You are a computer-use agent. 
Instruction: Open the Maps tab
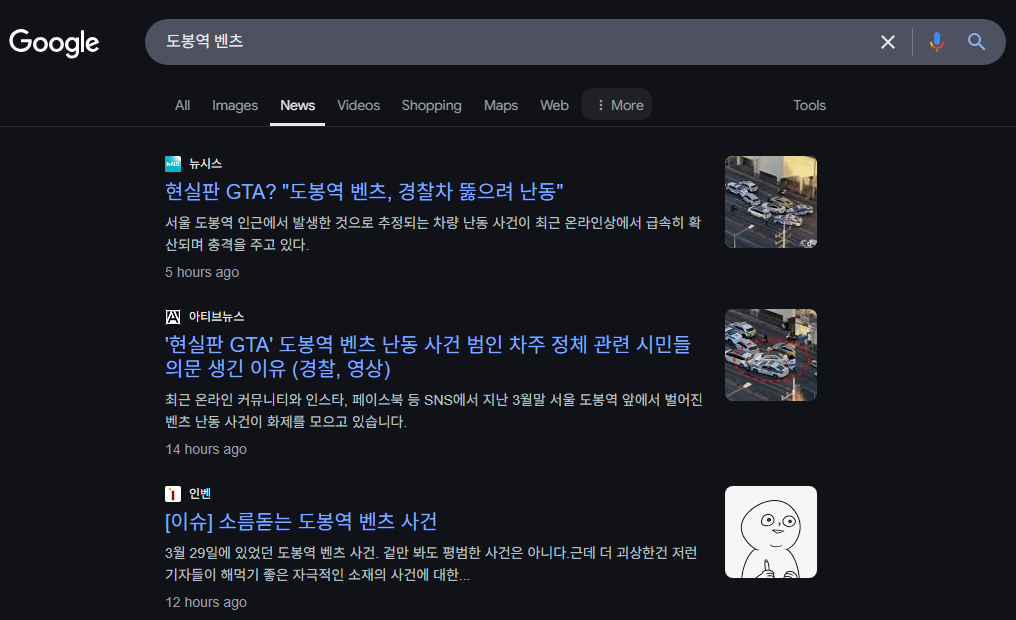(x=501, y=105)
